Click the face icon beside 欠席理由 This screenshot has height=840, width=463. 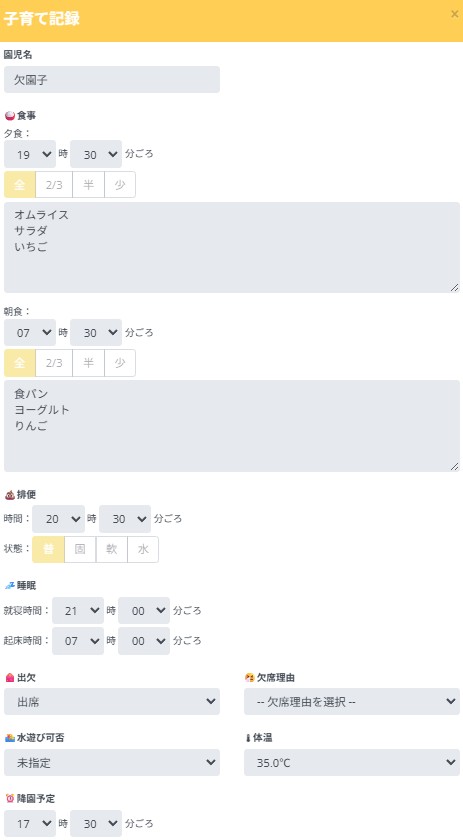(250, 678)
